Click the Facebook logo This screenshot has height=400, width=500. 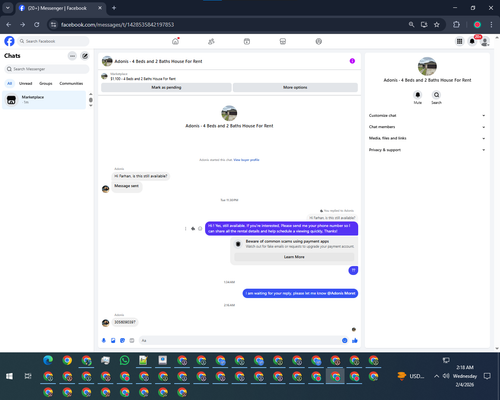coord(9,41)
